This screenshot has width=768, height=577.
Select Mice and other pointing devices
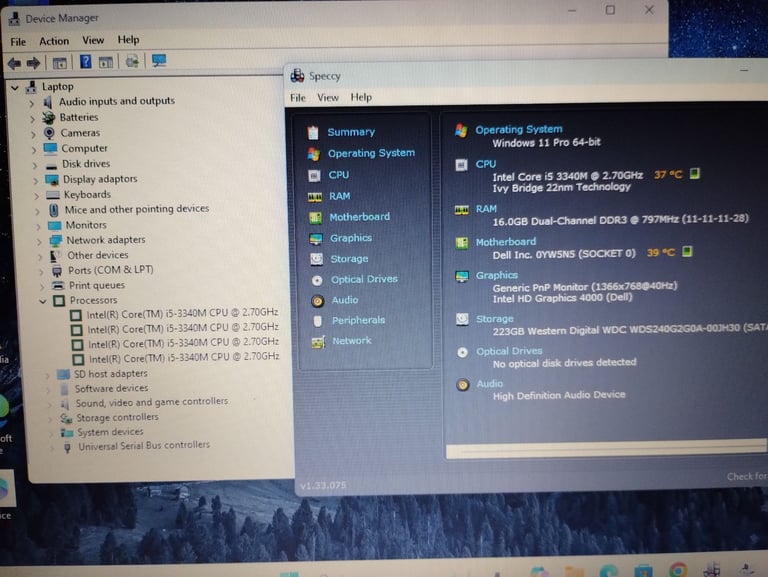[137, 209]
